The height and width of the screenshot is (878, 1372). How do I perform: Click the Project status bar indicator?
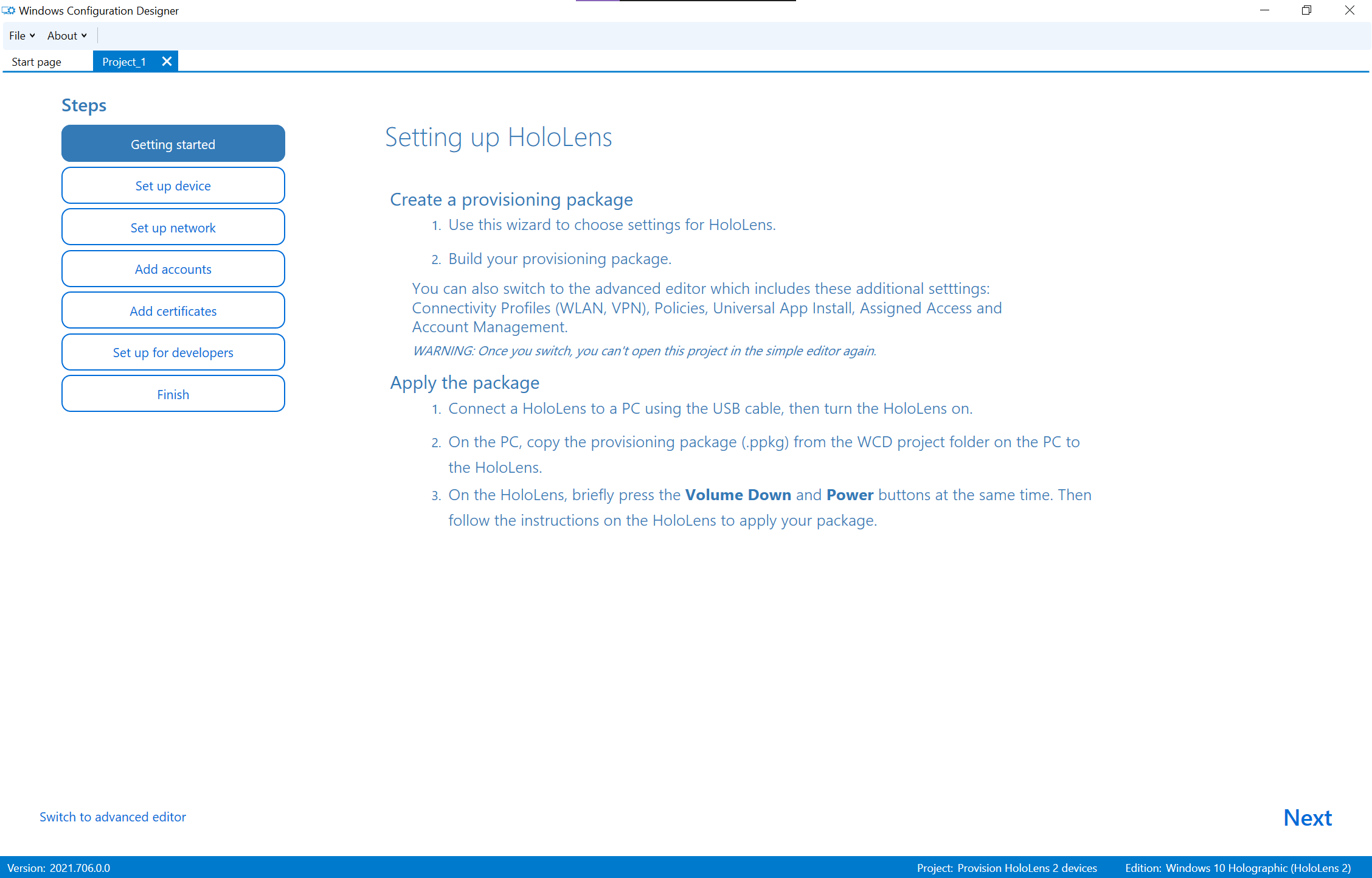pos(1007,867)
